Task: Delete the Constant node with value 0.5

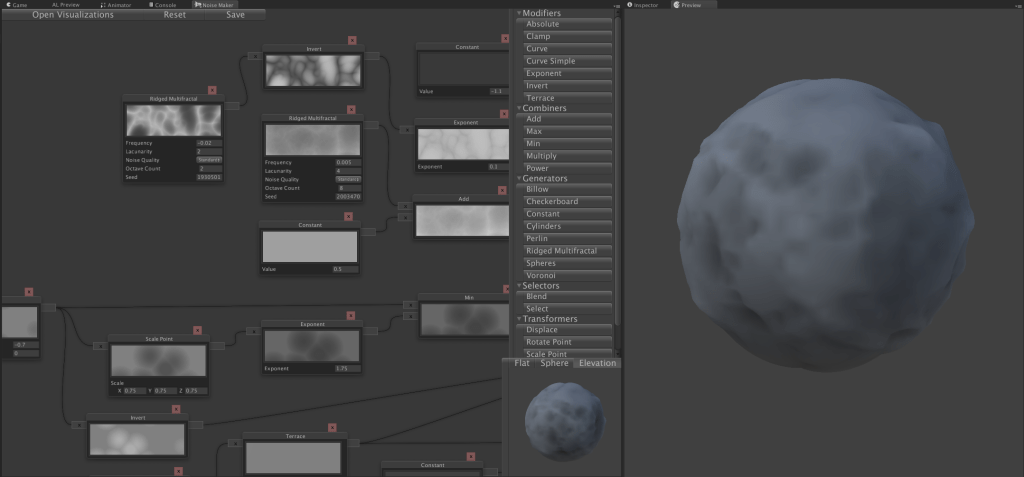Action: tap(349, 216)
